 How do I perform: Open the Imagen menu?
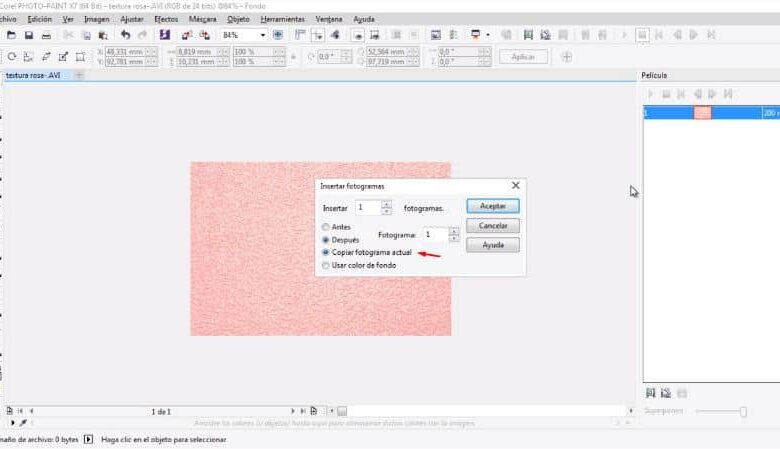(97, 19)
